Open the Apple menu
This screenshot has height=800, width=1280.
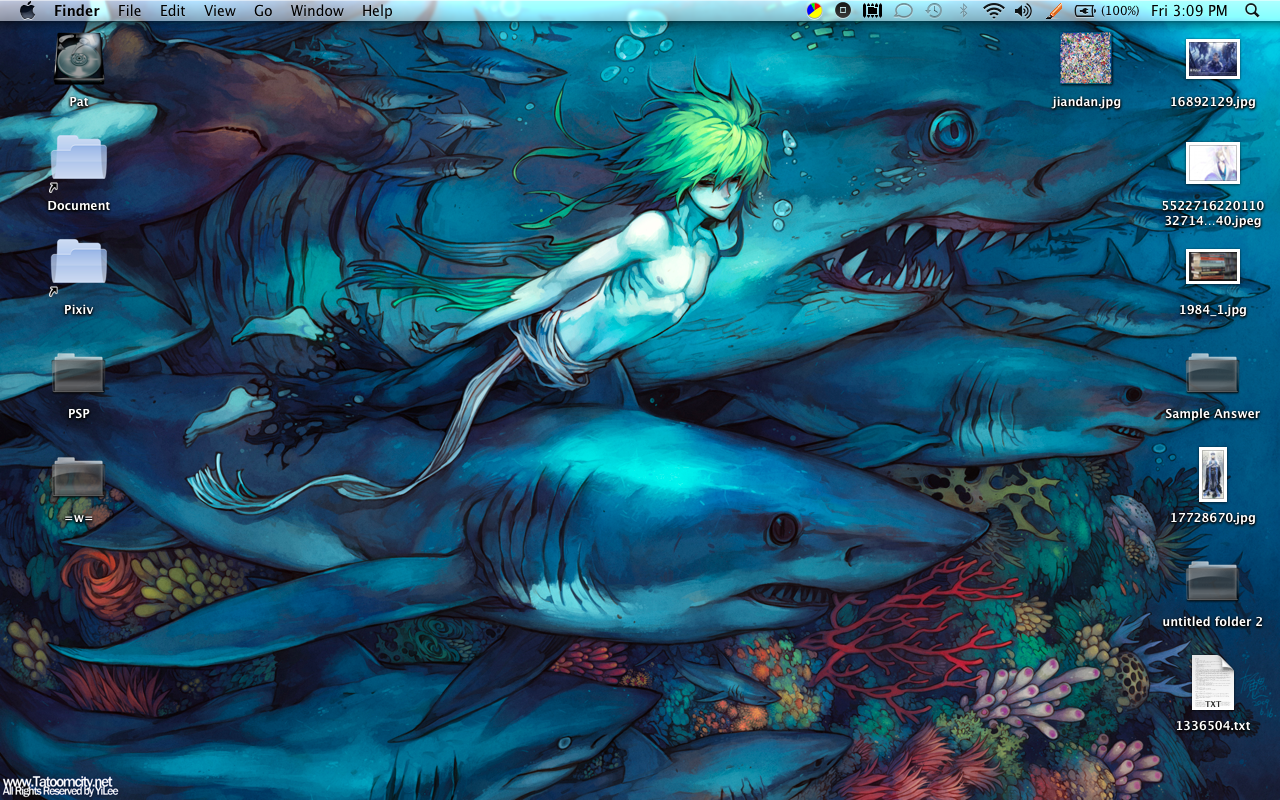[27, 11]
